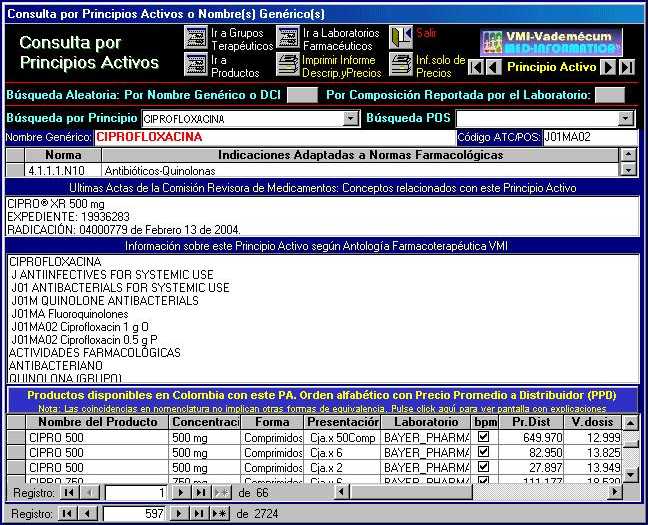
Task: Select row selector of first CIPRO 500 row
Action: click(16, 437)
